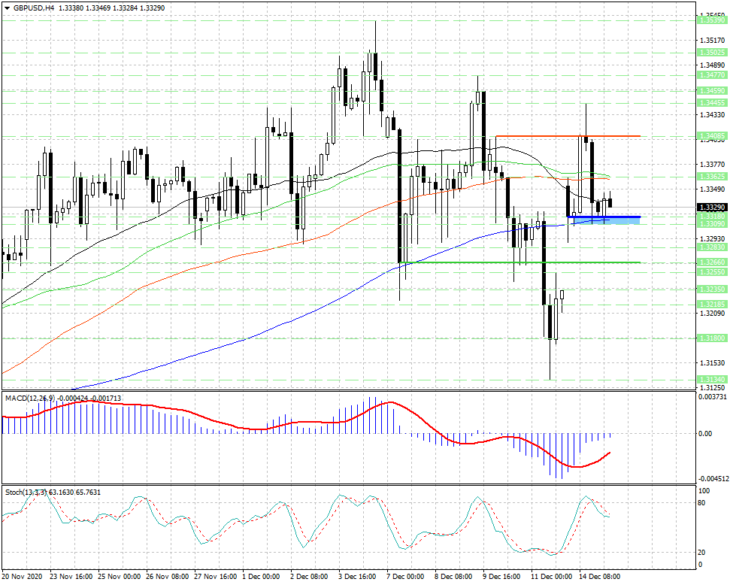
Task: Click the Stochastic 80 level scale label
Action: click(x=702, y=503)
